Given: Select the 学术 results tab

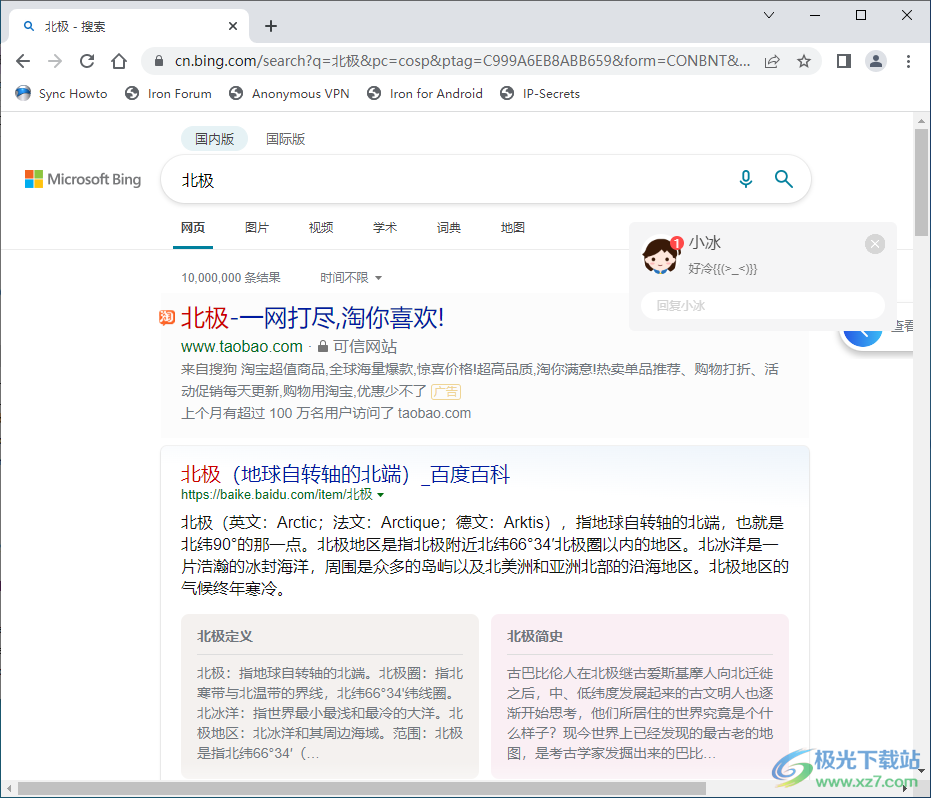Looking at the screenshot, I should pyautogui.click(x=385, y=227).
